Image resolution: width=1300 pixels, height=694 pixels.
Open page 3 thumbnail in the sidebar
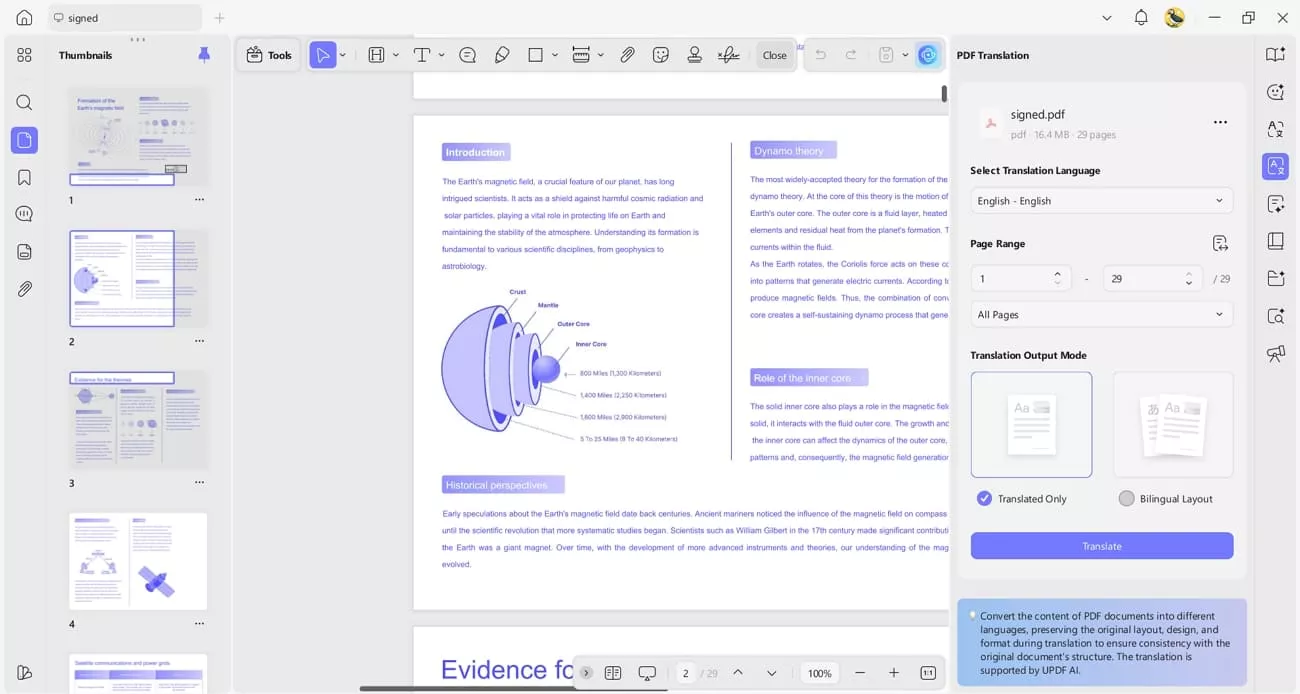coord(138,419)
